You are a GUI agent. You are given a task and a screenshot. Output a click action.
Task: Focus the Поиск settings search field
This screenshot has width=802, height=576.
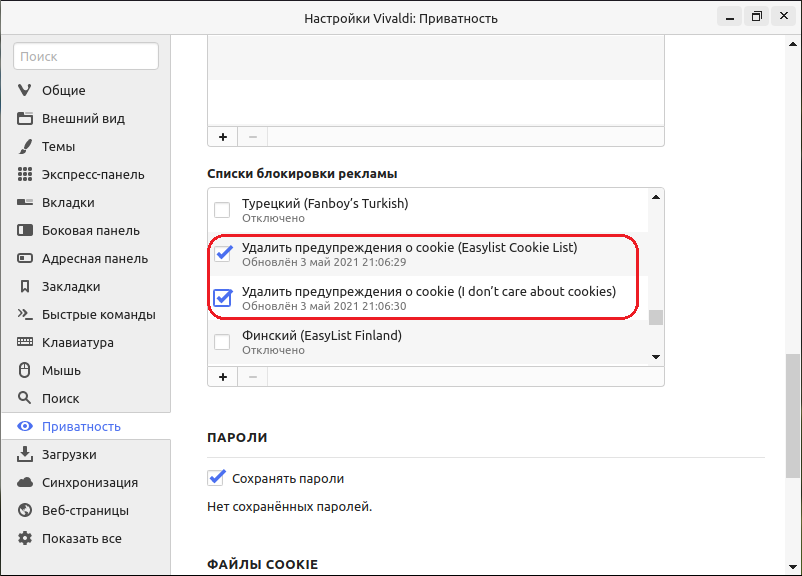tap(86, 56)
